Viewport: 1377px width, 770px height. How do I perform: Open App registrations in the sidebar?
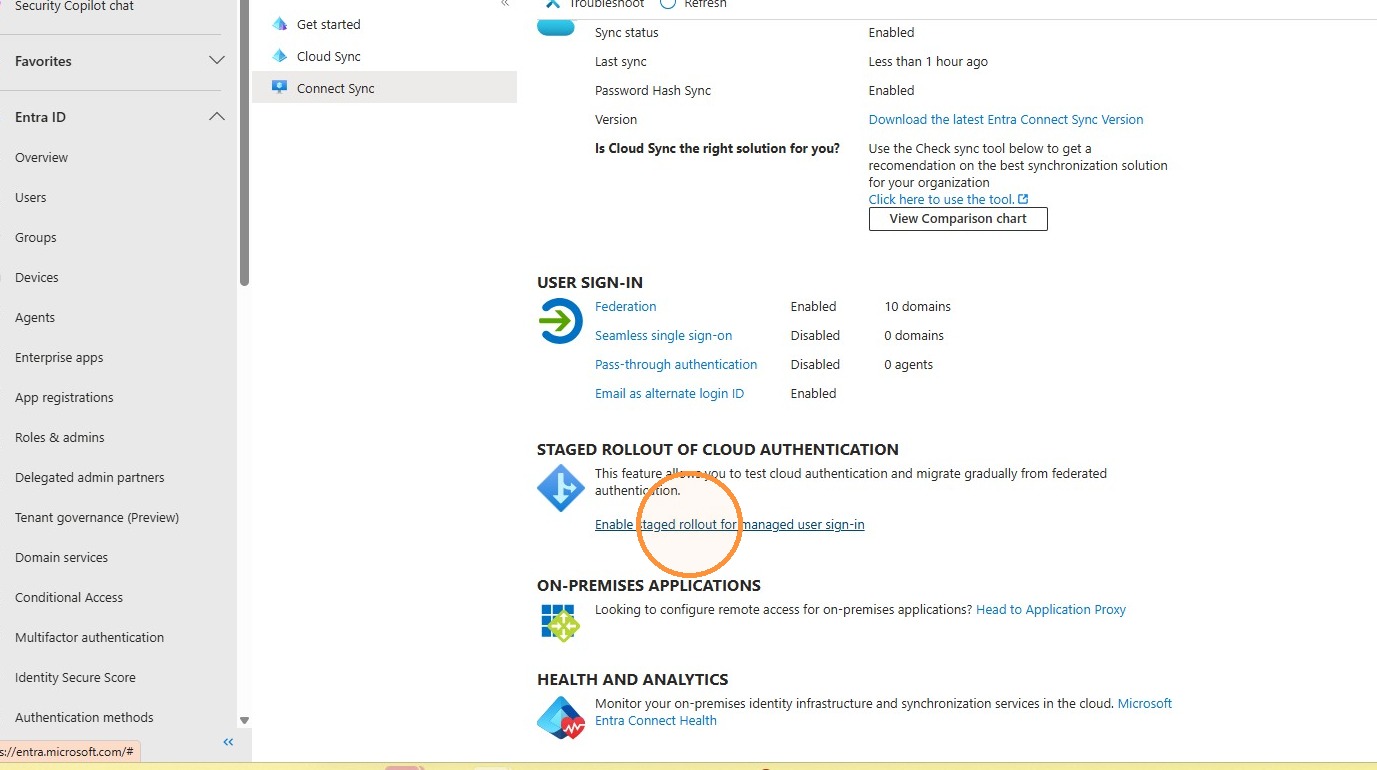[x=64, y=397]
